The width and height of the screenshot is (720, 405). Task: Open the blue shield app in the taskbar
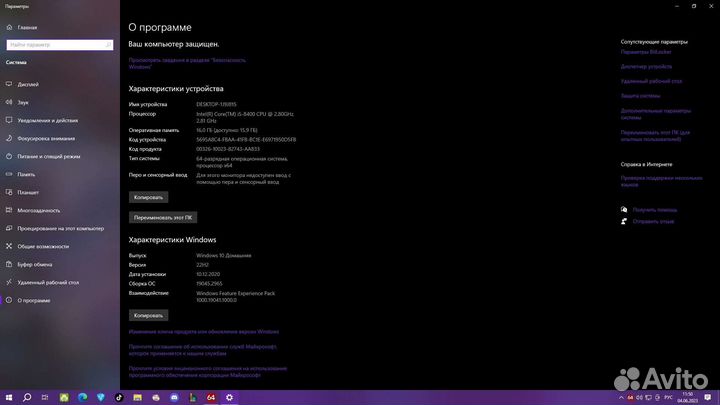tap(101, 398)
